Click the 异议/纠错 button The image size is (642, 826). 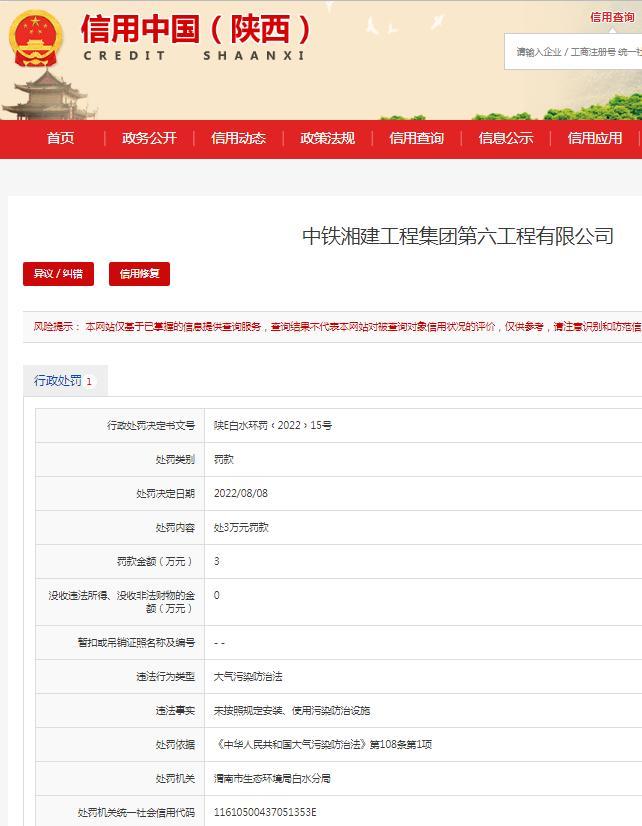58,274
